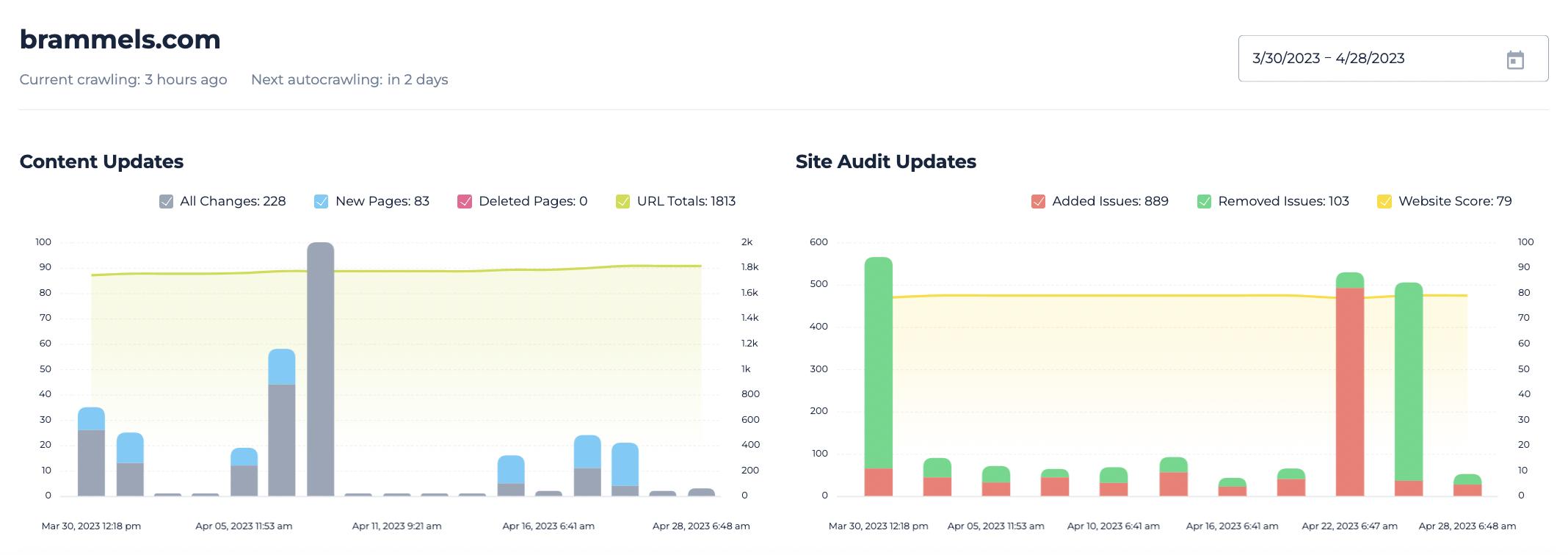Click the 'Removed Issues: 103' legend label
This screenshot has width=1568, height=555.
(1283, 201)
